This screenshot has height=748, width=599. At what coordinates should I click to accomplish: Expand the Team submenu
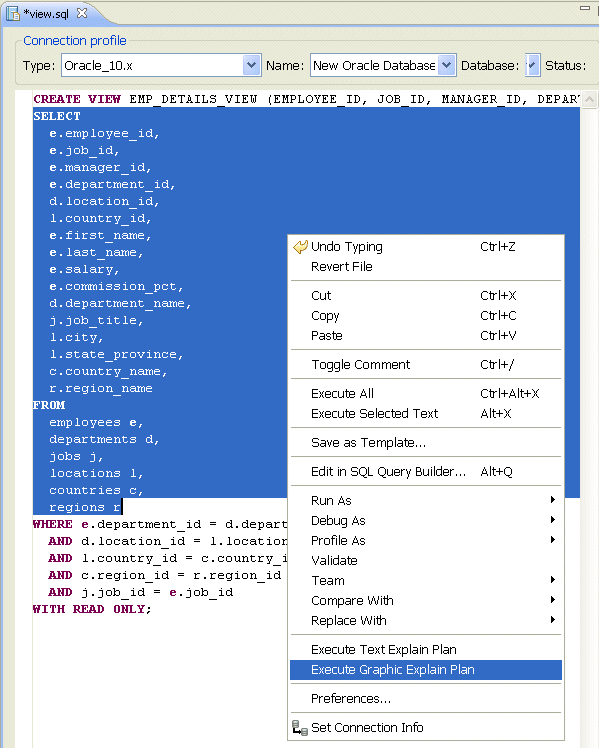tap(553, 580)
